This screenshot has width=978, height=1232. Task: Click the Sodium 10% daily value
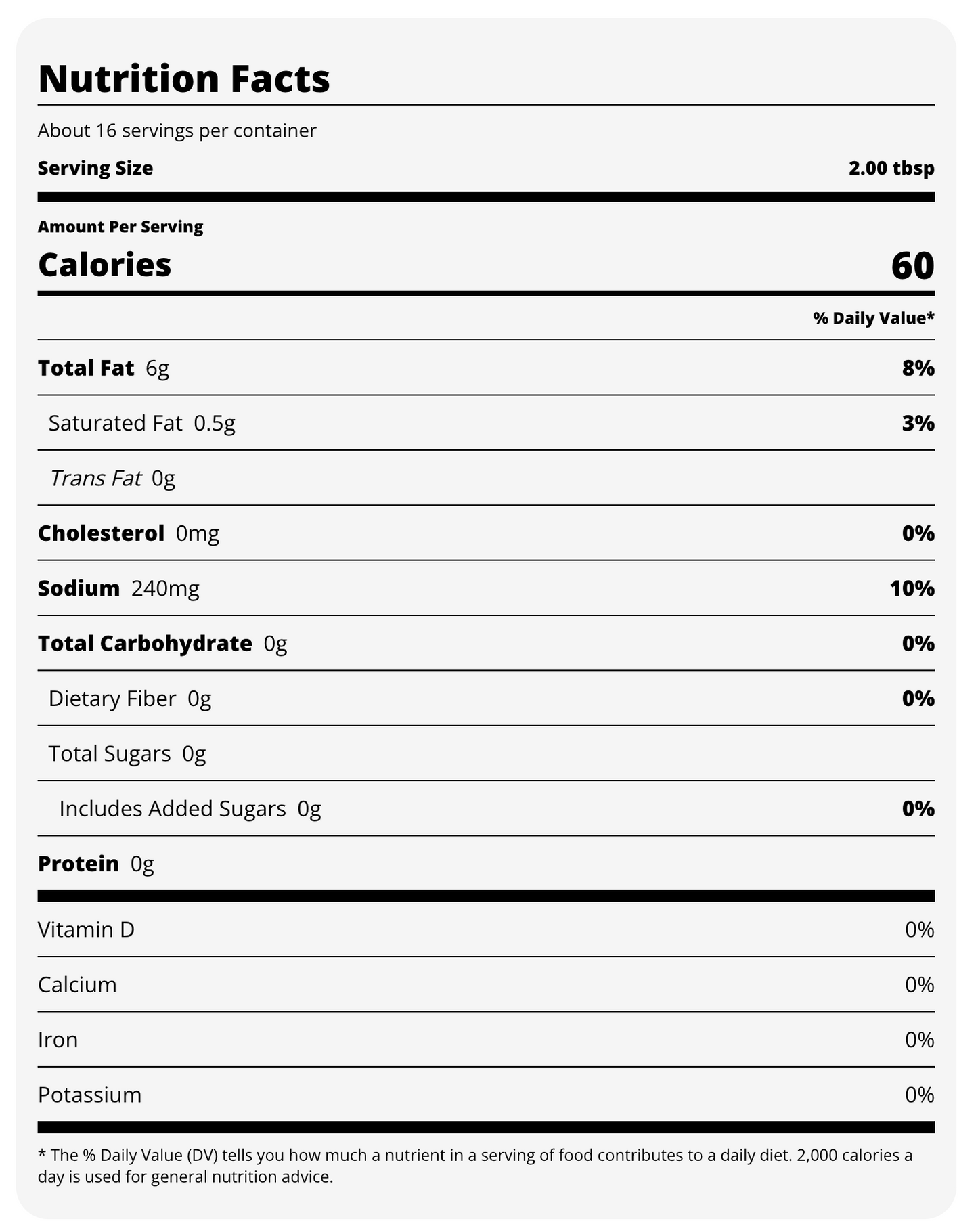pos(912,588)
